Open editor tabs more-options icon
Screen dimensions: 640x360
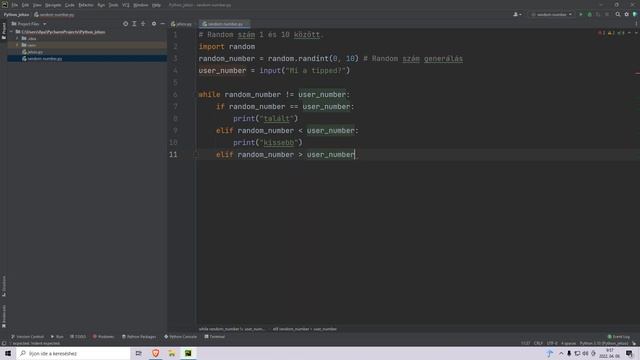click(x=636, y=24)
